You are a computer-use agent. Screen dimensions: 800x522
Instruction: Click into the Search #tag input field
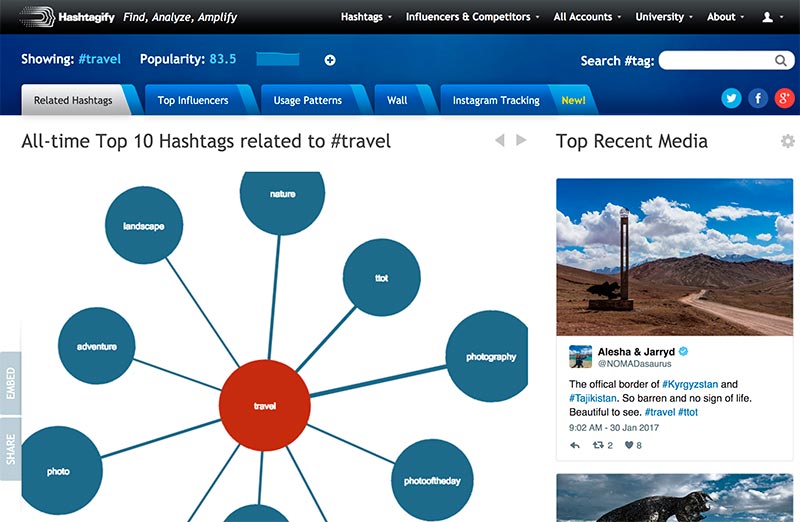point(717,60)
